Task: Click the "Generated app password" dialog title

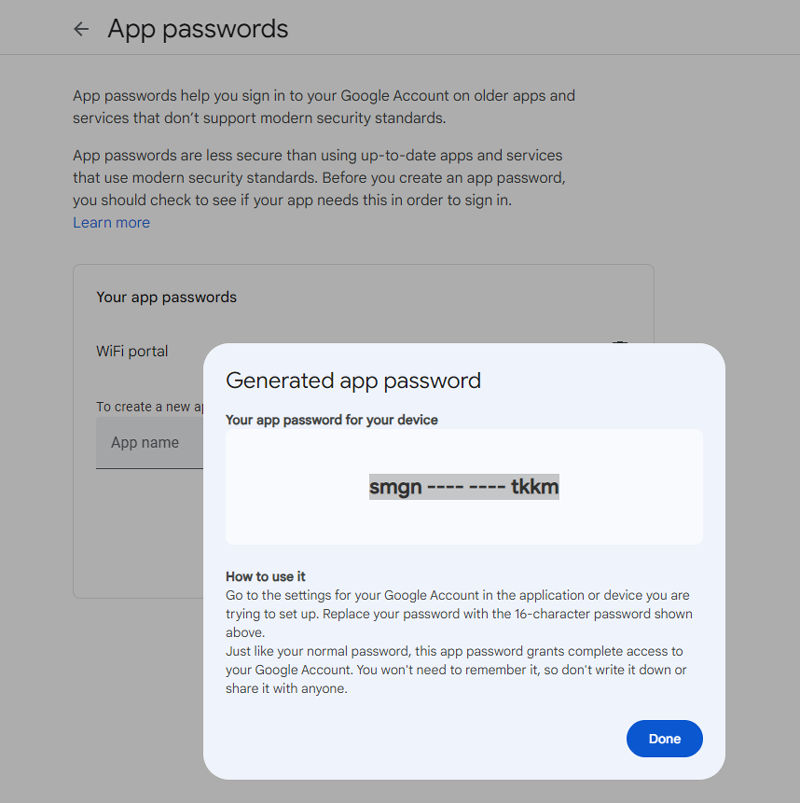Action: [x=353, y=380]
